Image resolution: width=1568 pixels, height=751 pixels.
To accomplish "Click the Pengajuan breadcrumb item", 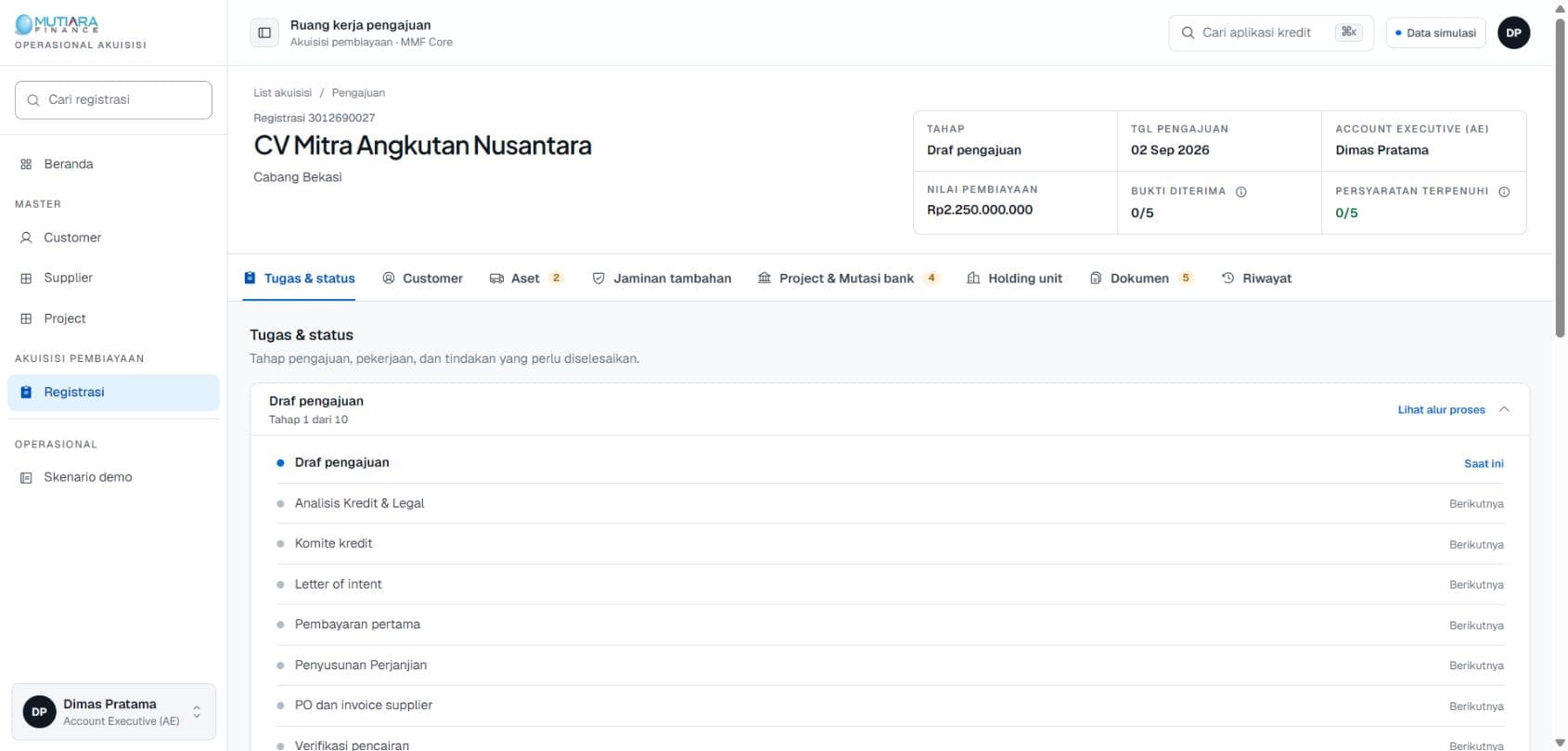I will pyautogui.click(x=358, y=93).
